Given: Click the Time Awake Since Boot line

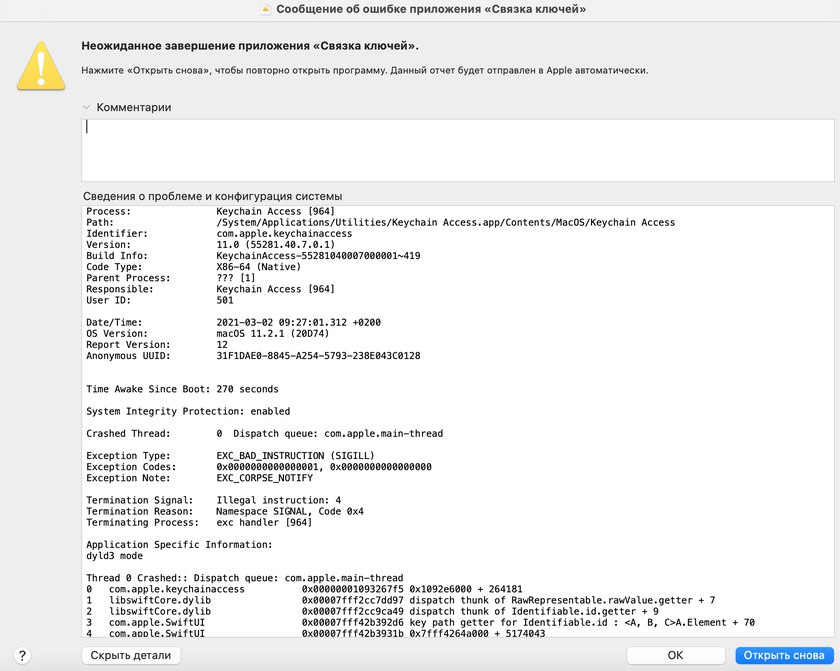Looking at the screenshot, I should 182,389.
